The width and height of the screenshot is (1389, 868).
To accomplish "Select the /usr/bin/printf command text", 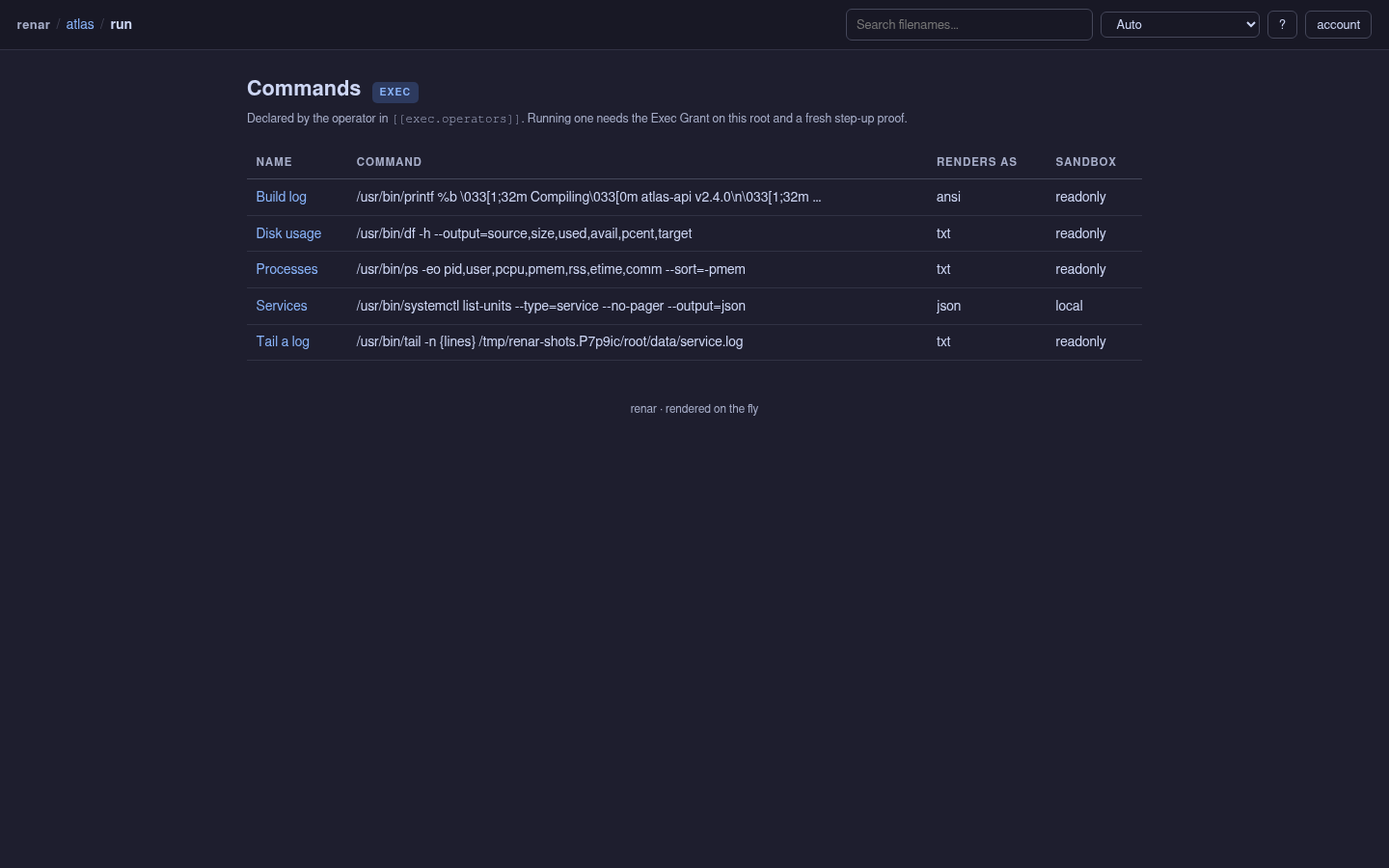I will tap(588, 197).
